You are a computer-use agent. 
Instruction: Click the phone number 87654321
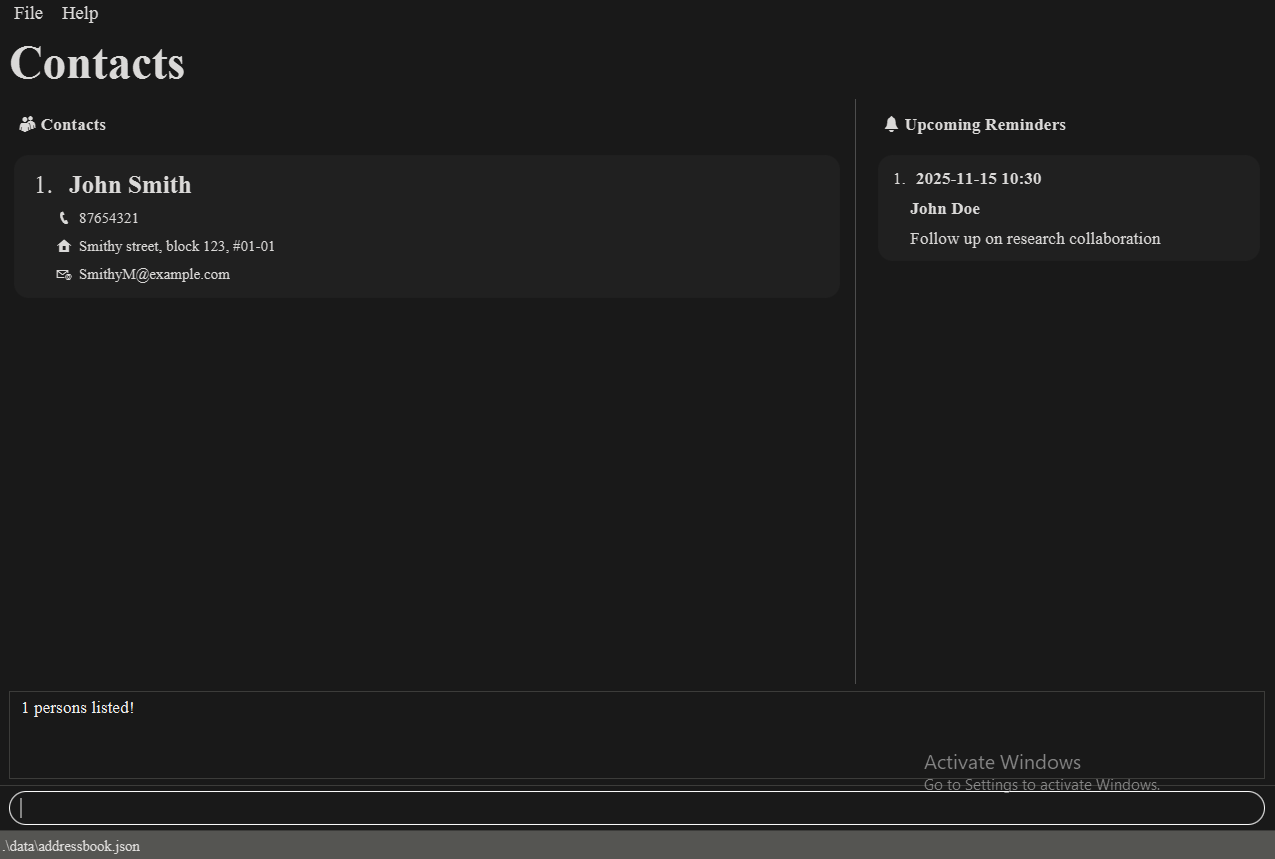(108, 218)
